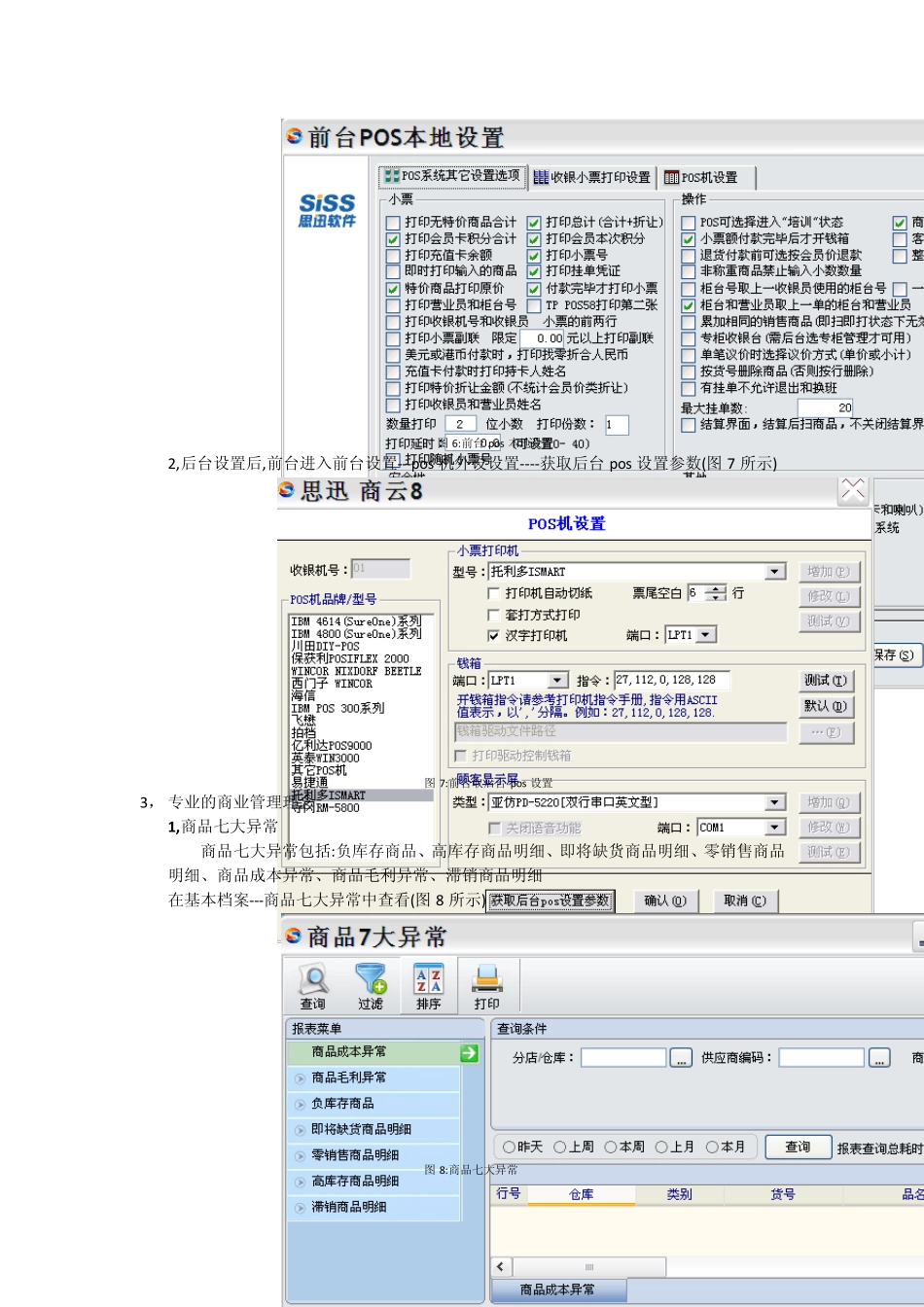Viewport: 924px width, 1307px height.
Task: Open 高库存商品明细 report menu item
Action: pos(374,1182)
